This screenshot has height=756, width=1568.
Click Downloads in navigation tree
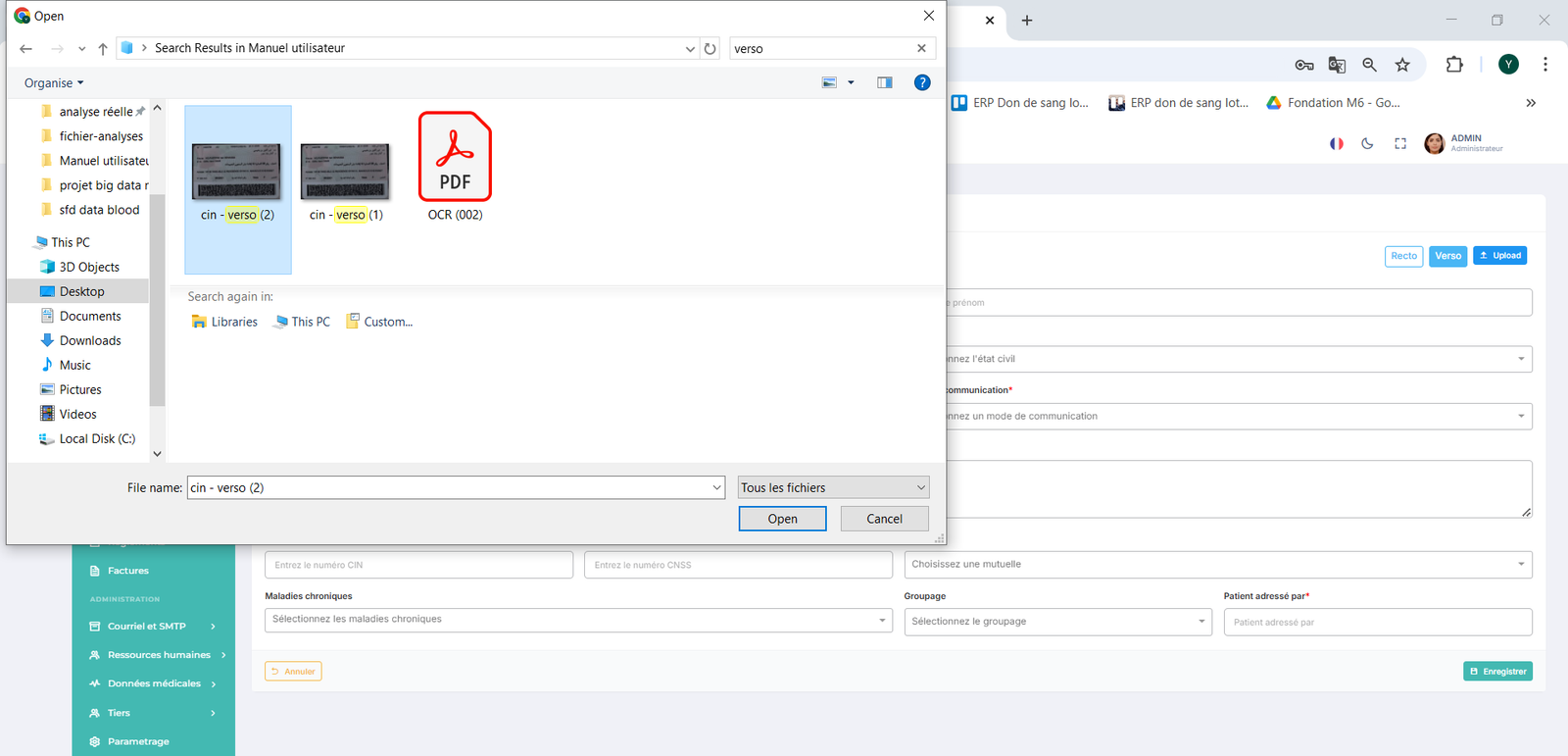tap(90, 340)
